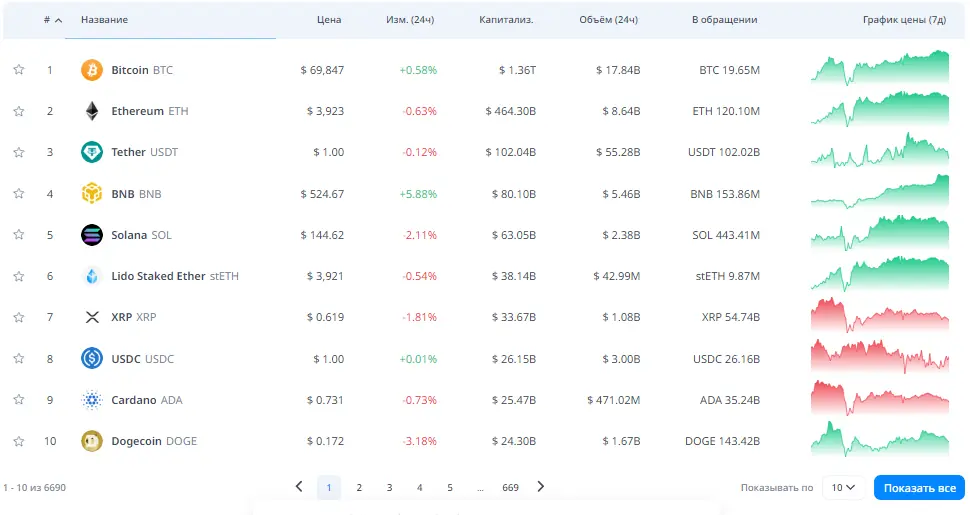Click the Tether logo icon
This screenshot has height=515, width=970.
[x=92, y=152]
